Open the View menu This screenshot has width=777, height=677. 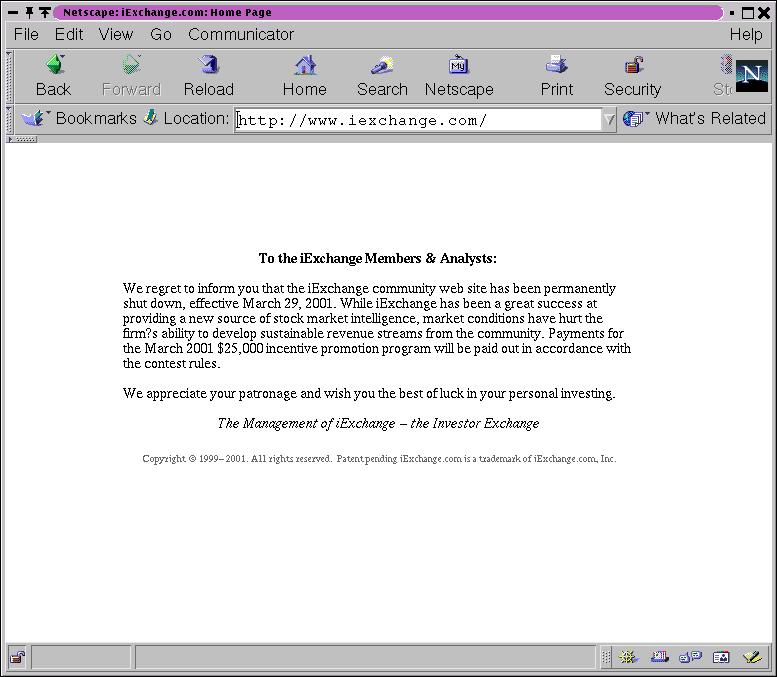116,34
